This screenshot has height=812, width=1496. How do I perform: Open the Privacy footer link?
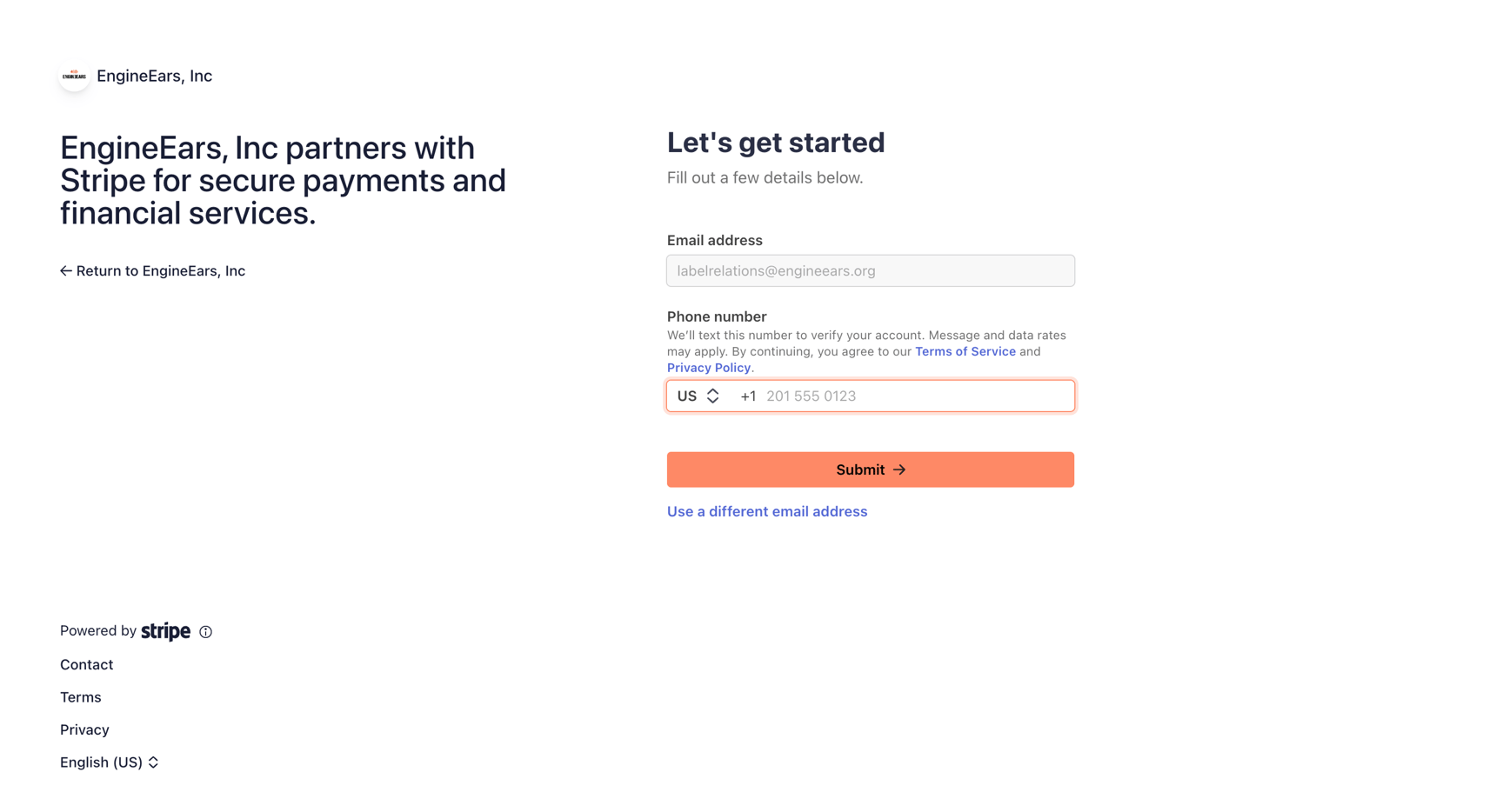click(x=84, y=730)
